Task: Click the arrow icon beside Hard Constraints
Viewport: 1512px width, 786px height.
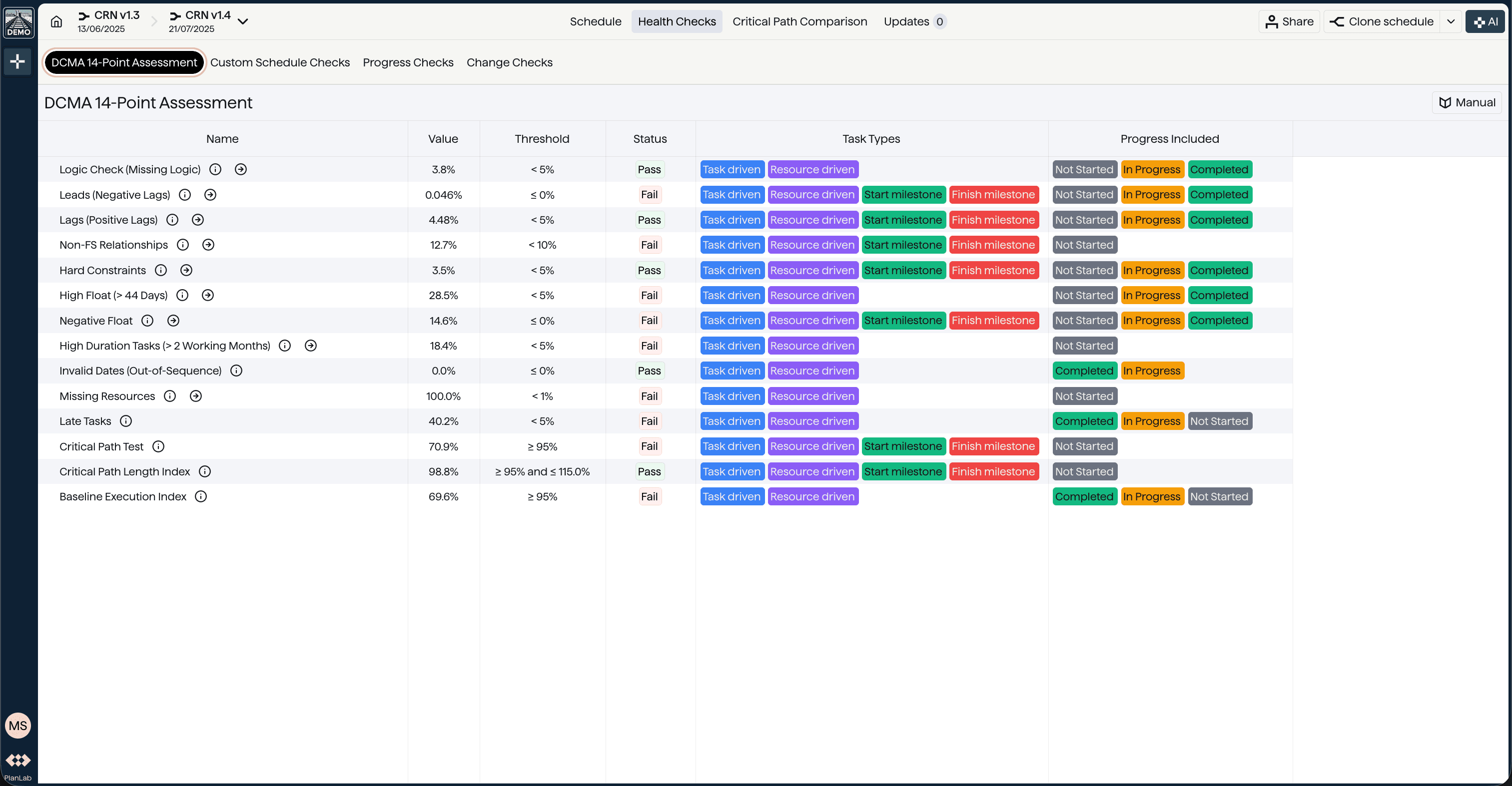Action: click(x=186, y=271)
